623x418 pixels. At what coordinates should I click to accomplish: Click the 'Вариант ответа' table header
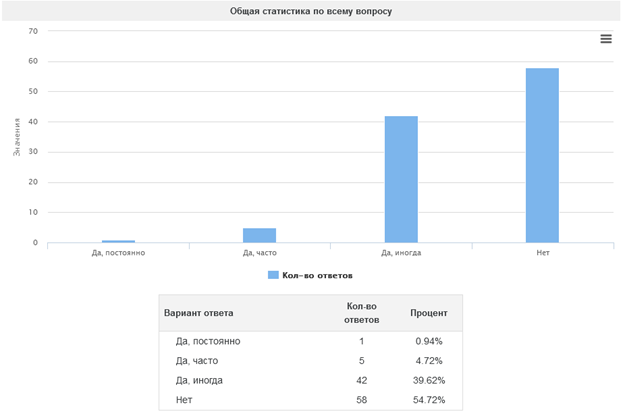pos(198,313)
